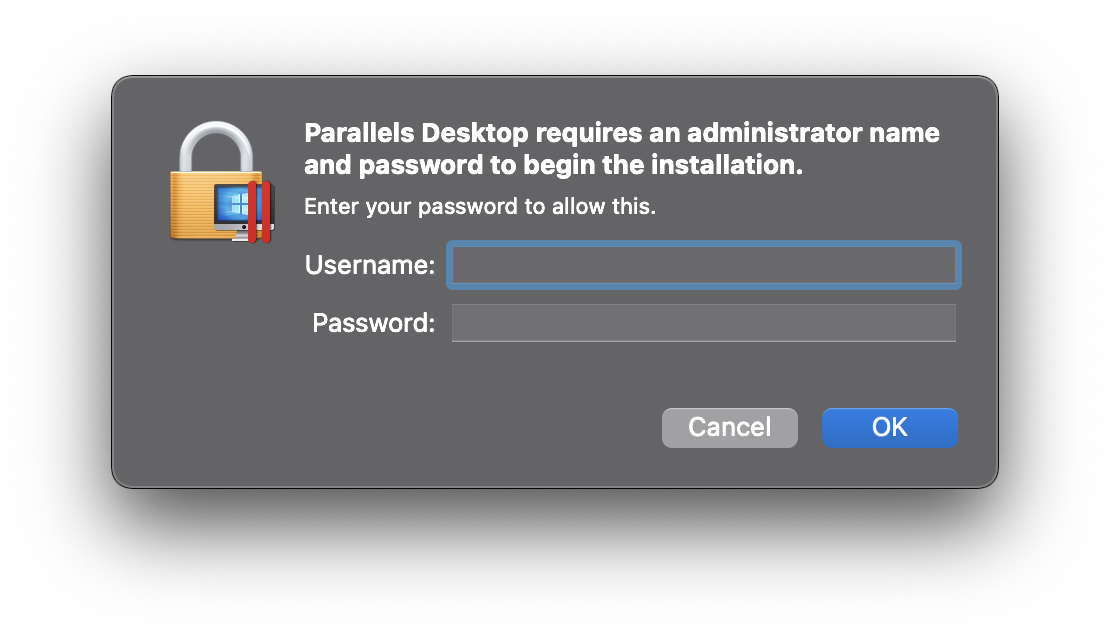The width and height of the screenshot is (1110, 636).
Task: Click the Parallels Desktop badge on the padlock
Action: (x=244, y=212)
